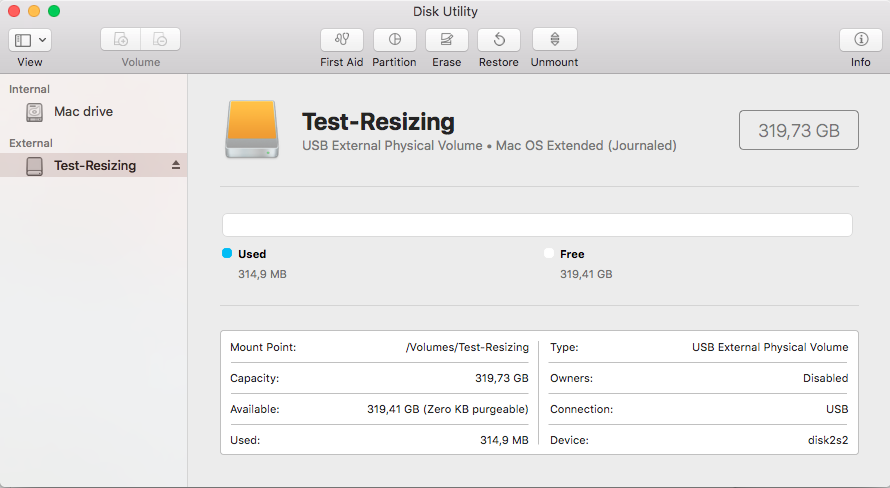Click the green fullscreen window button

point(54,11)
